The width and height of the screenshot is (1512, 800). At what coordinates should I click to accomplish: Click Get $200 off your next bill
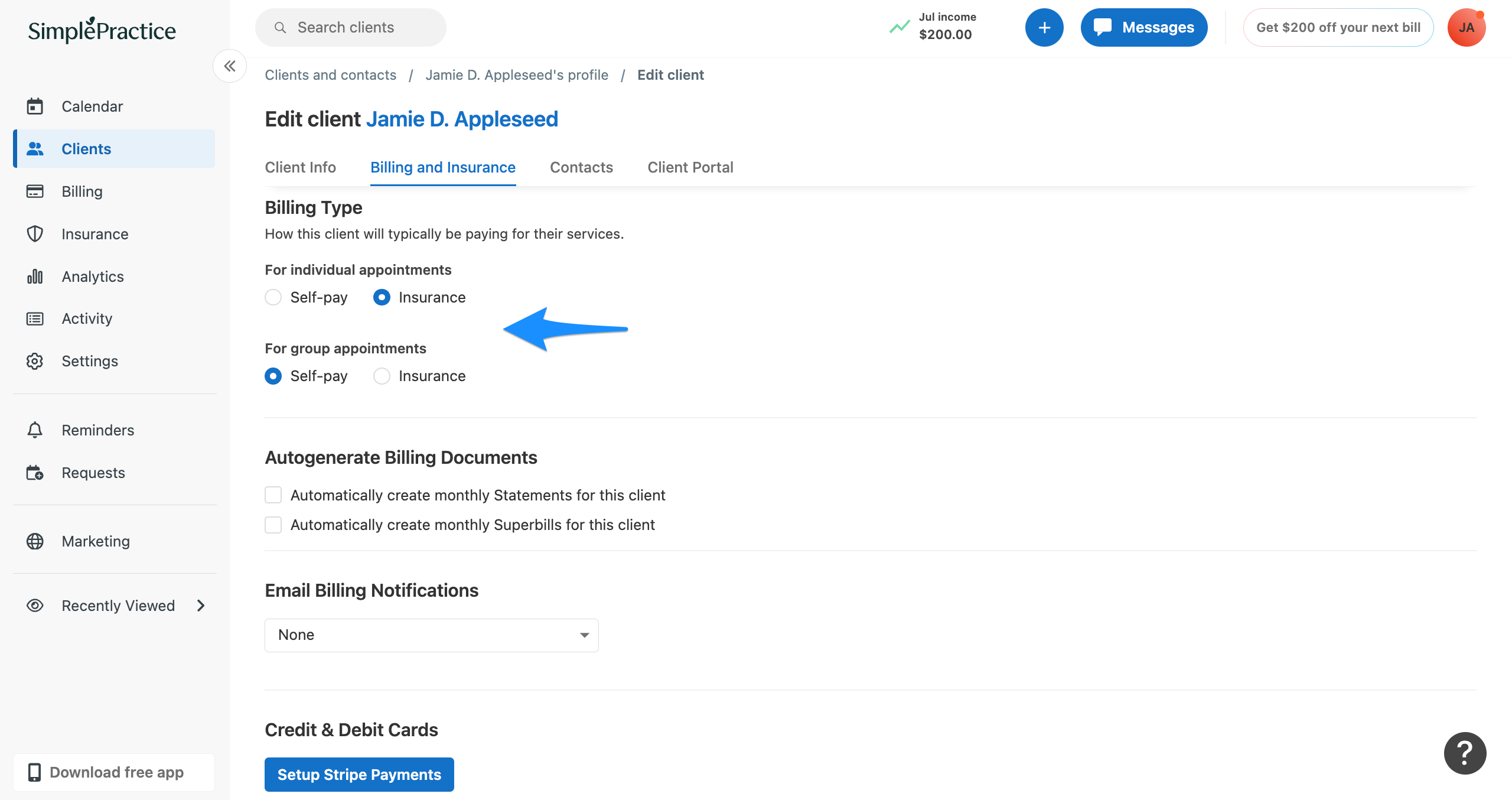[1338, 27]
